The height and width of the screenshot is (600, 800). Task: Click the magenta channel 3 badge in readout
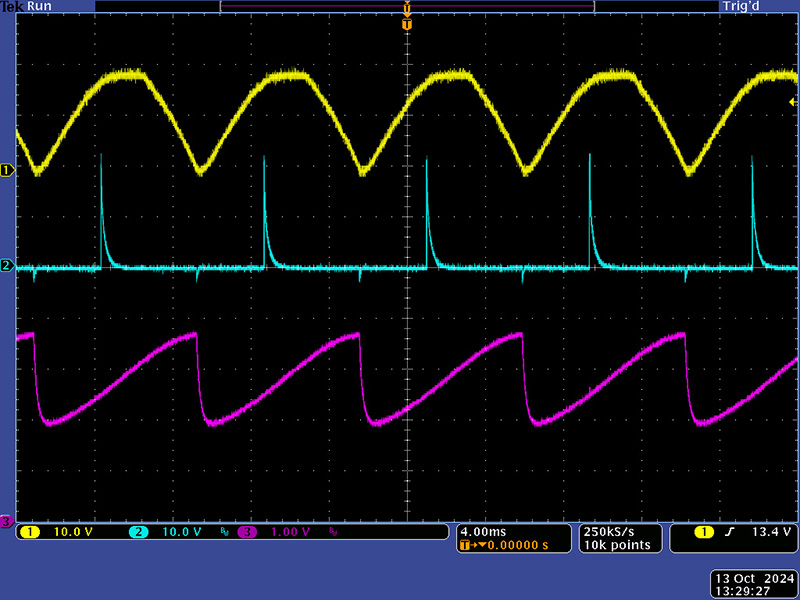tap(246, 533)
